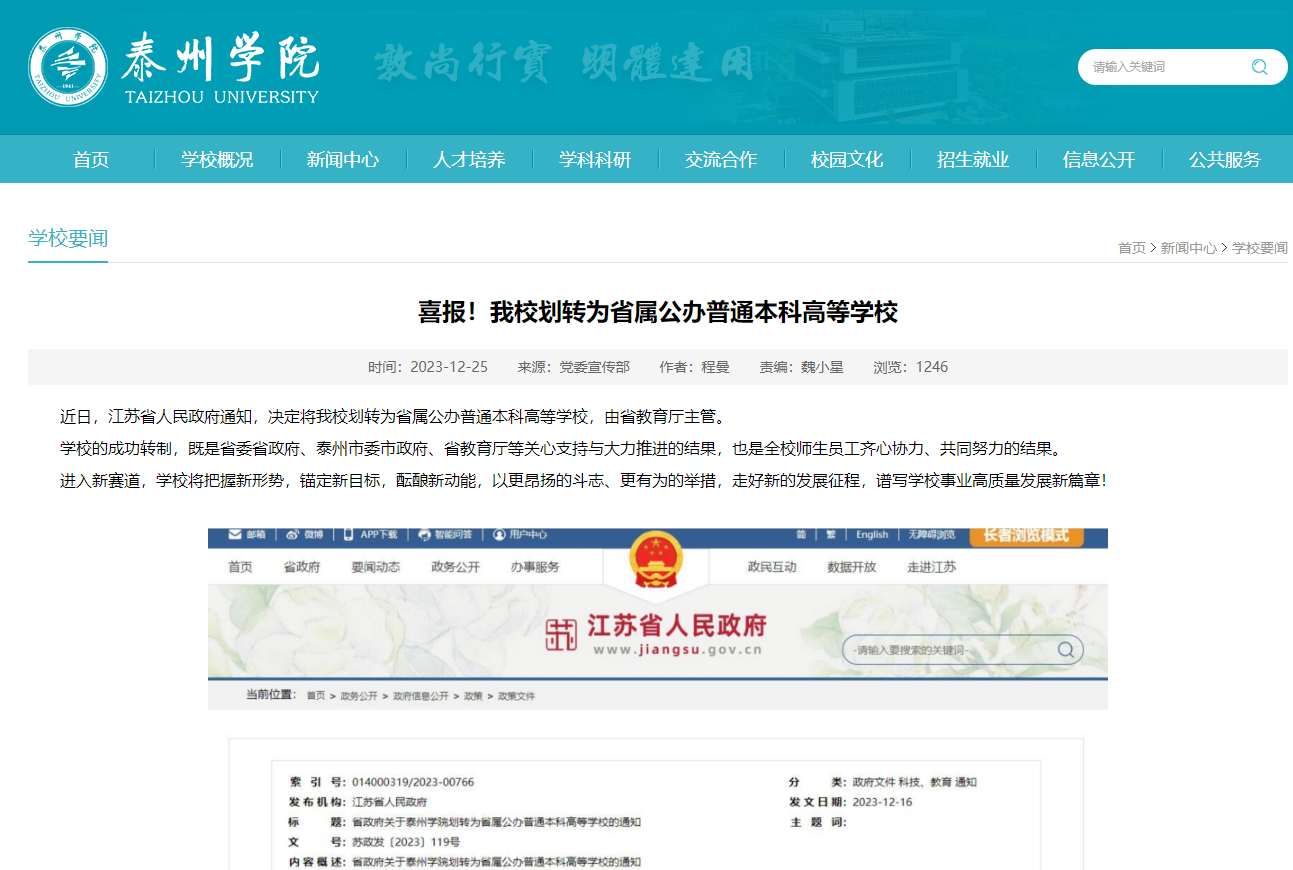Click 走进江苏 in embedded government menu
This screenshot has height=870, width=1293.
coord(932,567)
